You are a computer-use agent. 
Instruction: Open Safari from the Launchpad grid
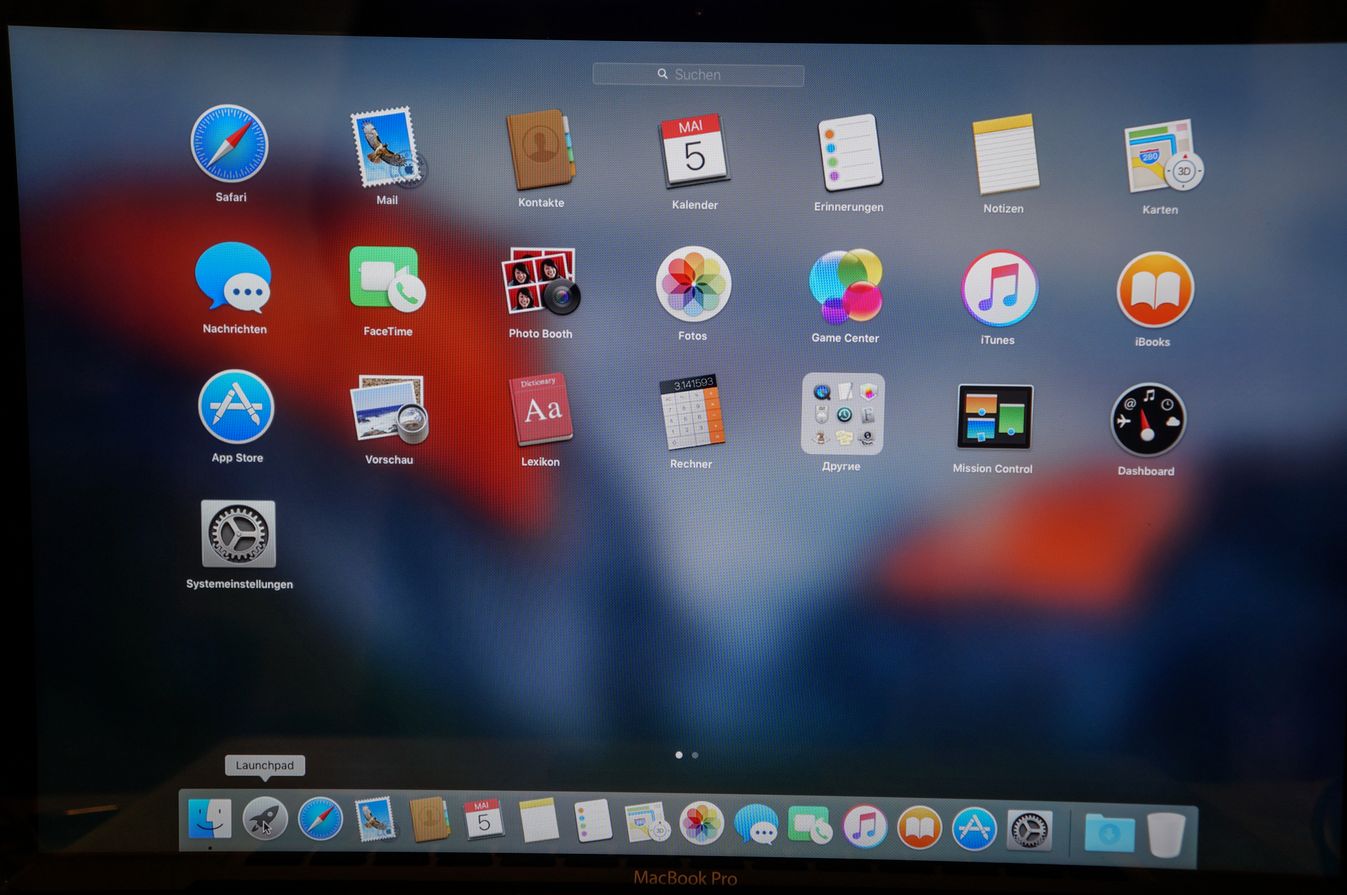click(230, 144)
